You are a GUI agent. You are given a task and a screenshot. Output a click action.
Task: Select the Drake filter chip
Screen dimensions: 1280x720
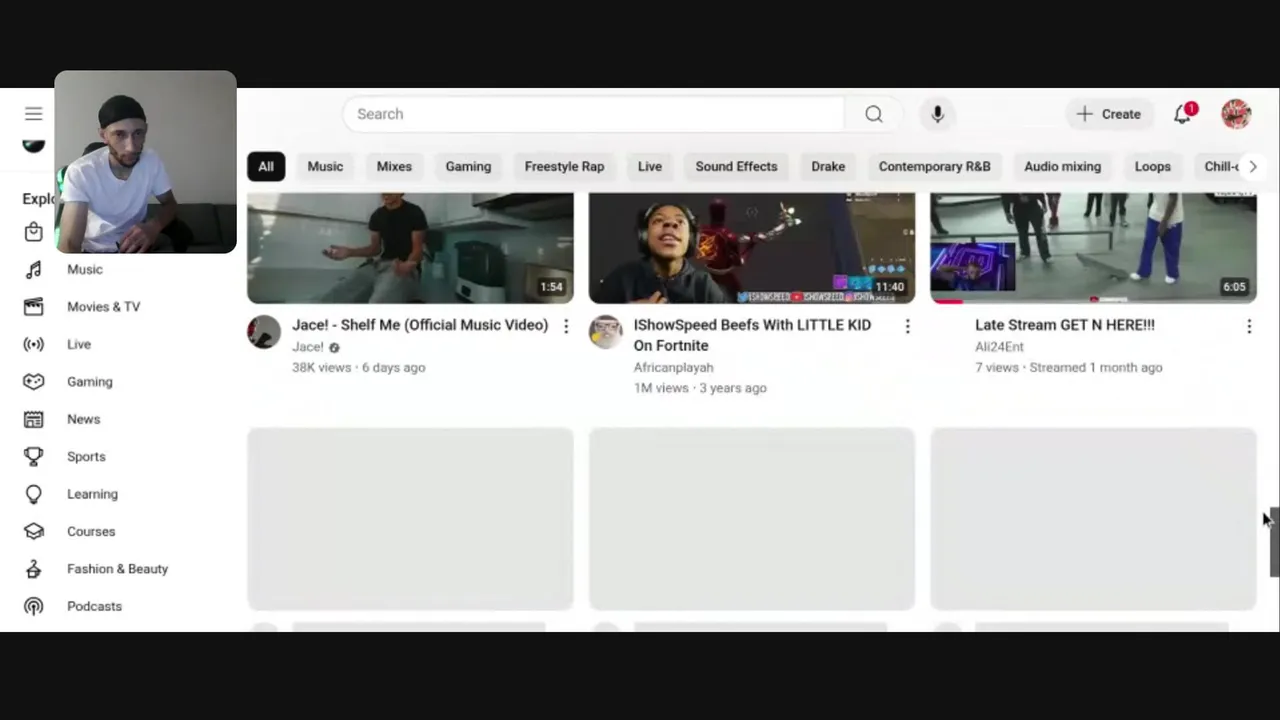pos(828,166)
